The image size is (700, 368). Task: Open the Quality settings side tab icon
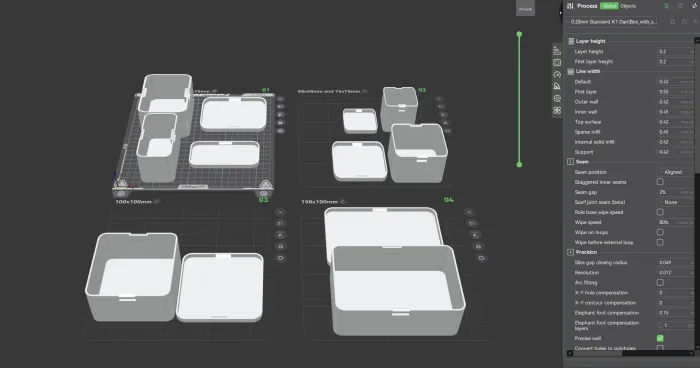click(557, 51)
